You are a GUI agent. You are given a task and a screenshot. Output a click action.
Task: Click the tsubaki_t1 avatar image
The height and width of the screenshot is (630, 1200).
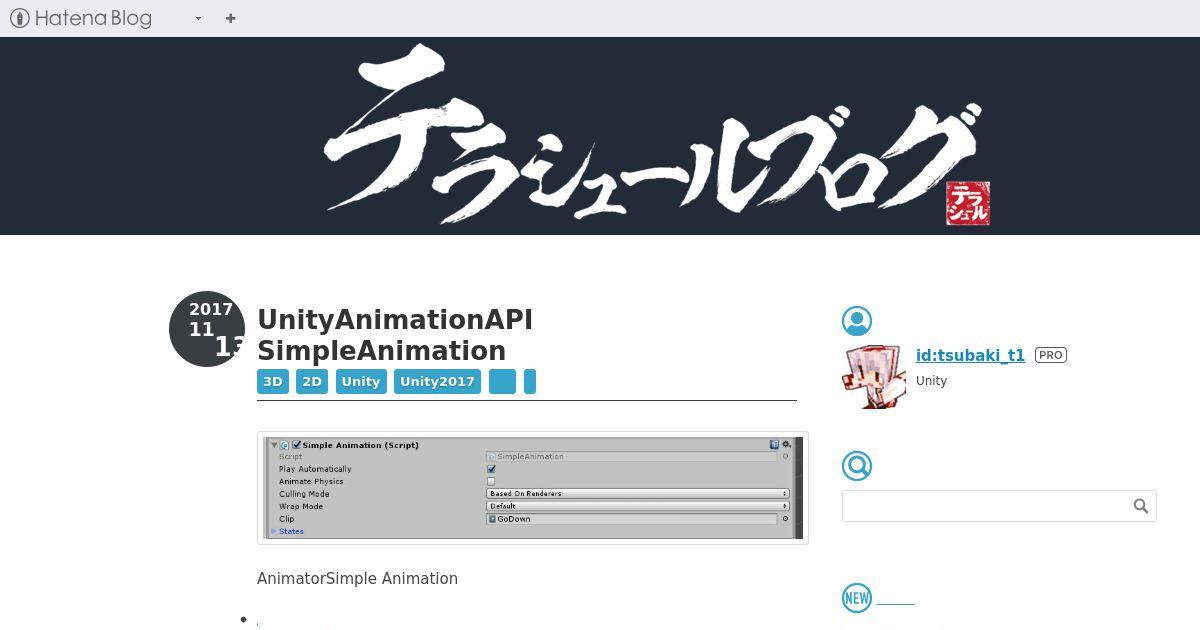pyautogui.click(x=875, y=377)
